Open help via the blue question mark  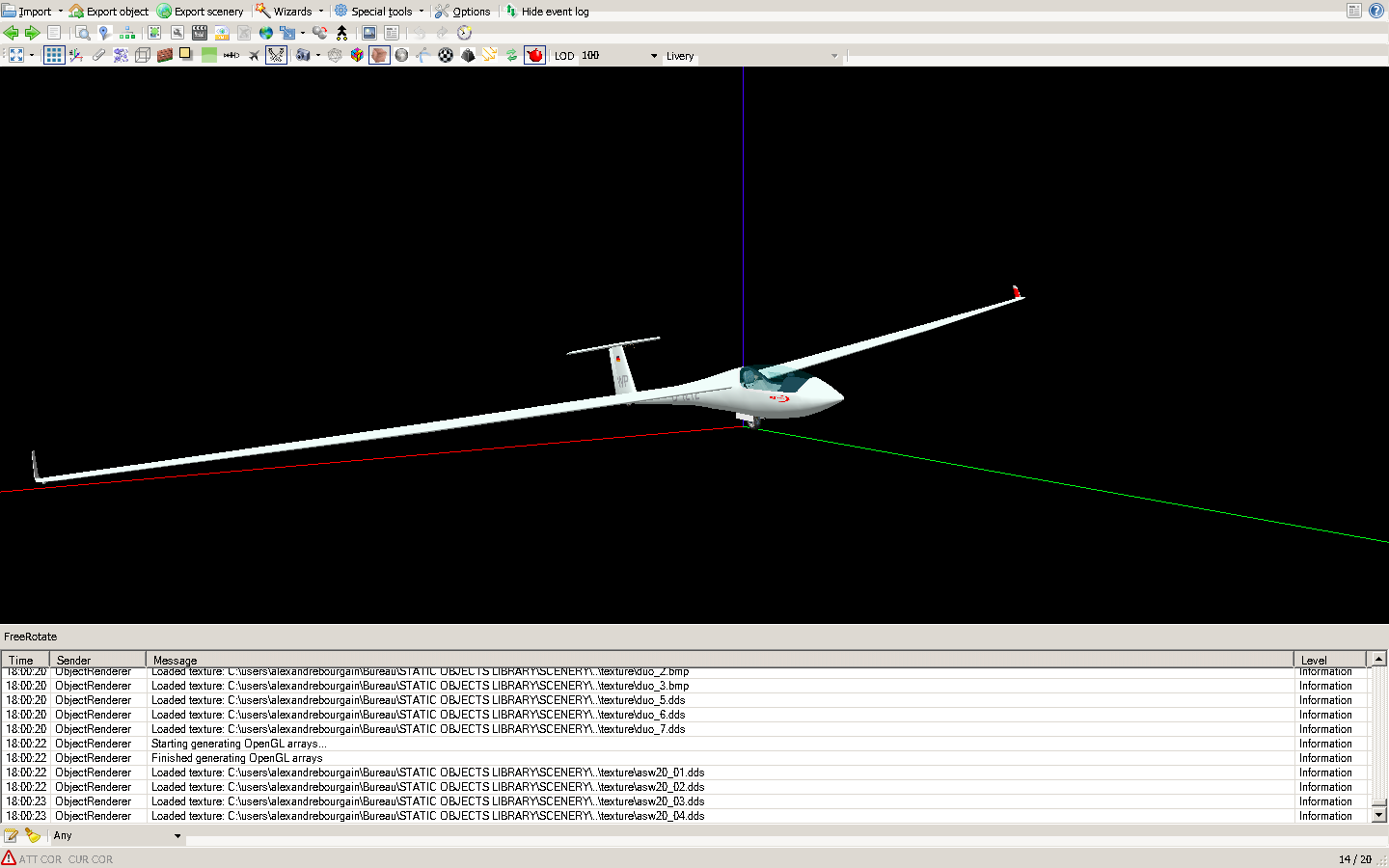[1376, 11]
